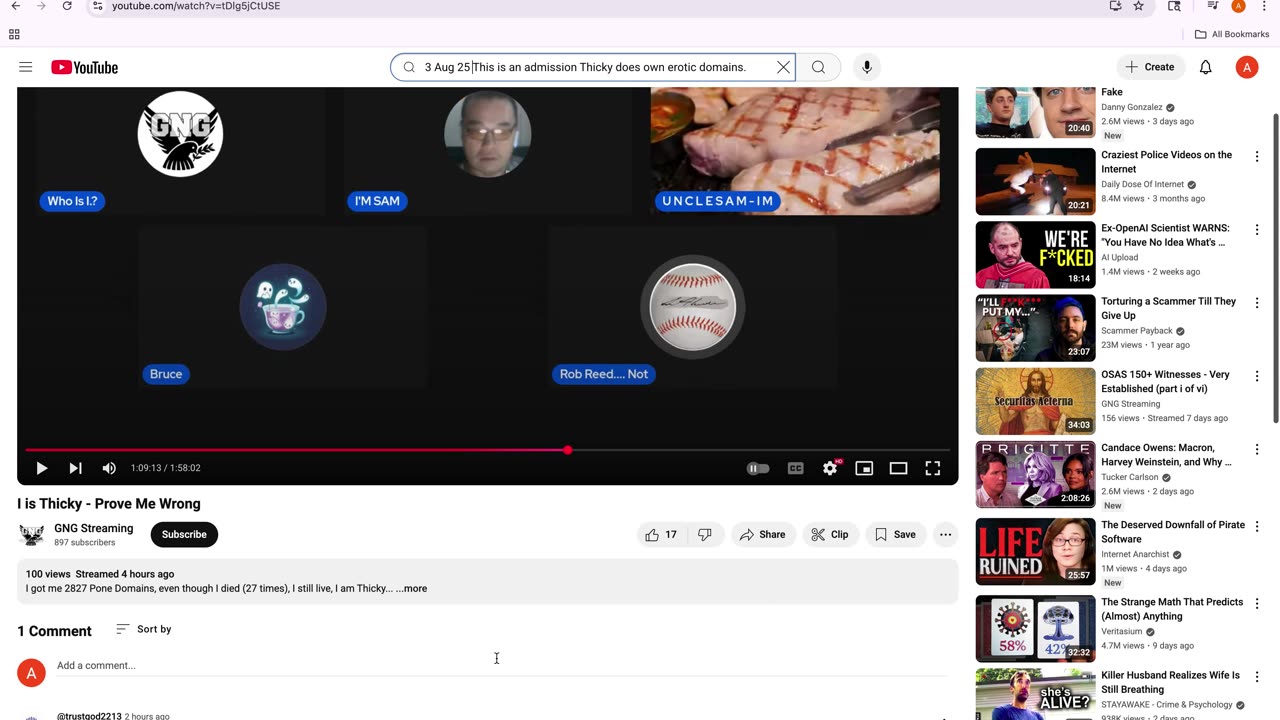Clear the search box text

[x=783, y=67]
